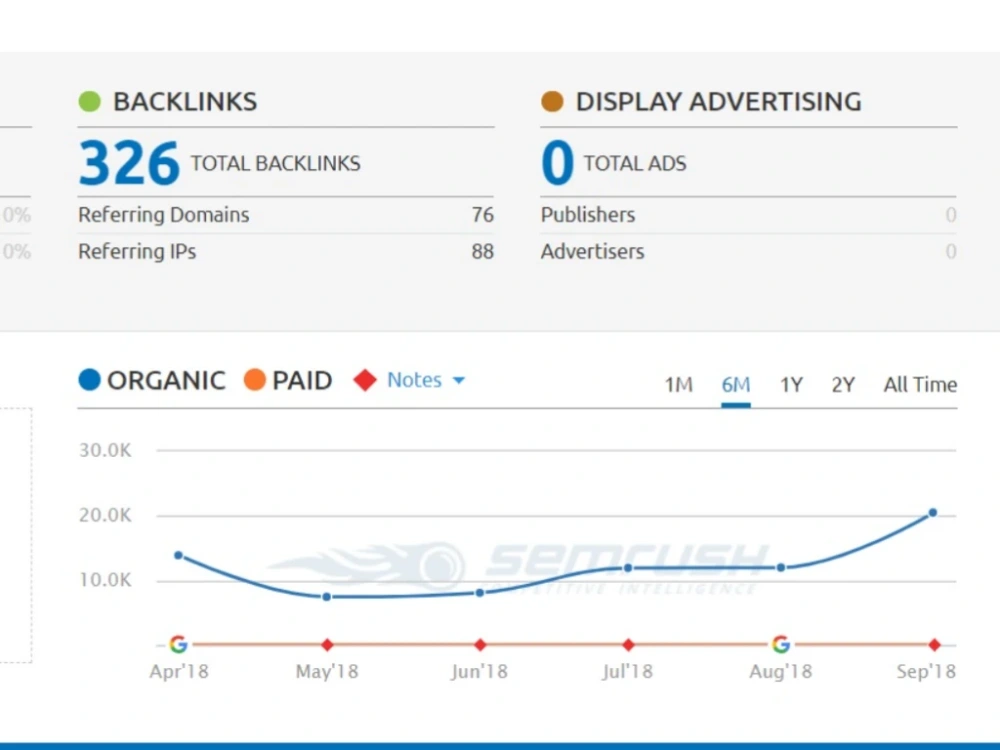Open the DISPLAY ADVERTISING heading

[719, 101]
